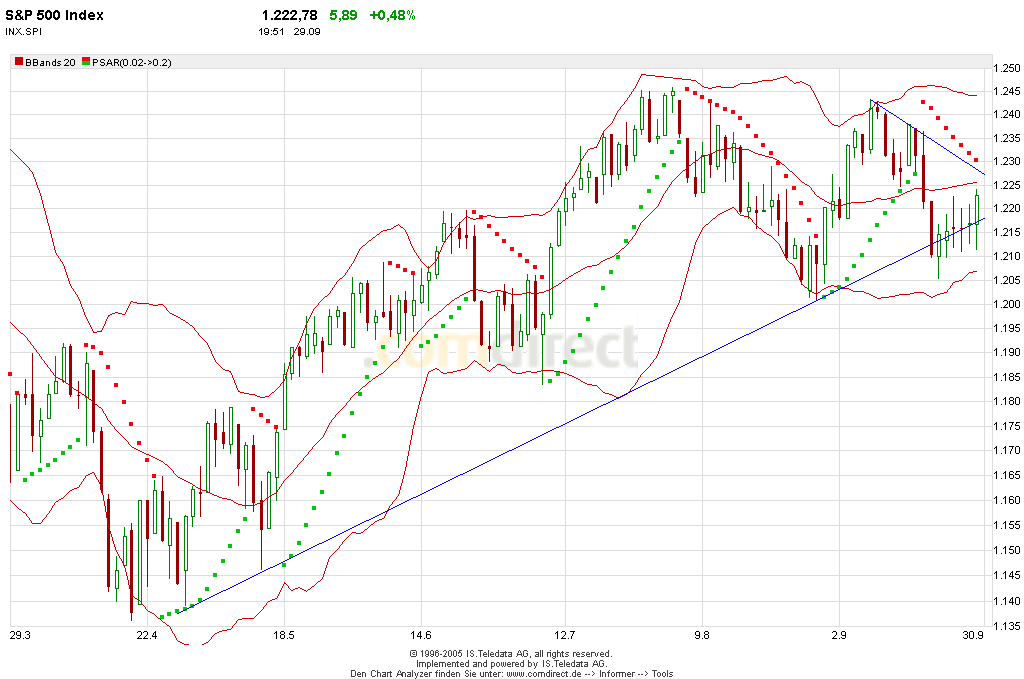Click the x-axis date label 22.4
1024x679 pixels.
[x=148, y=635]
